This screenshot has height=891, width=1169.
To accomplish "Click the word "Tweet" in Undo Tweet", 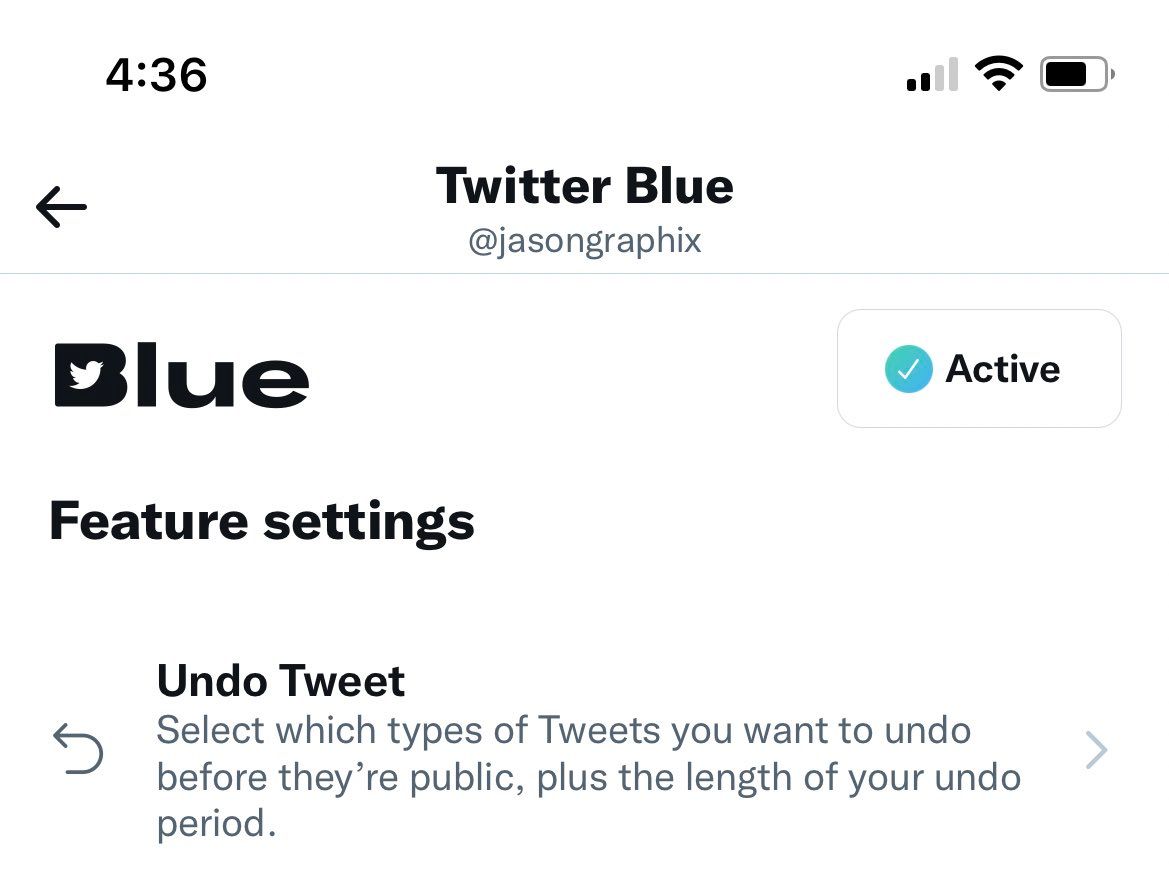I will (343, 681).
